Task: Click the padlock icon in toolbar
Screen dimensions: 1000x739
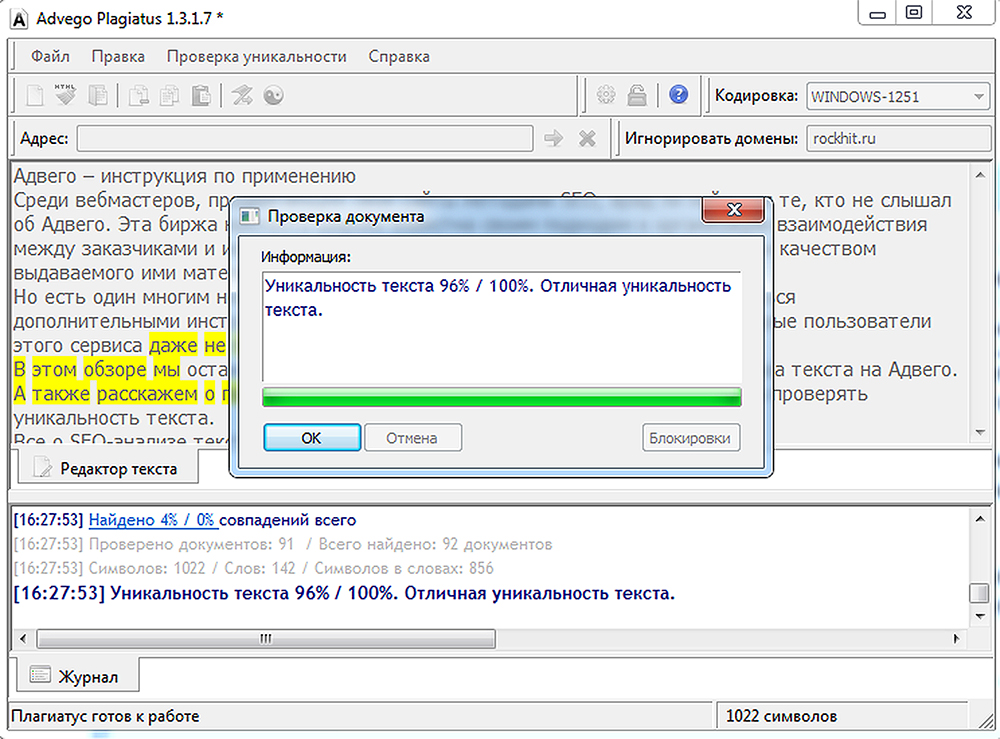Action: click(636, 96)
